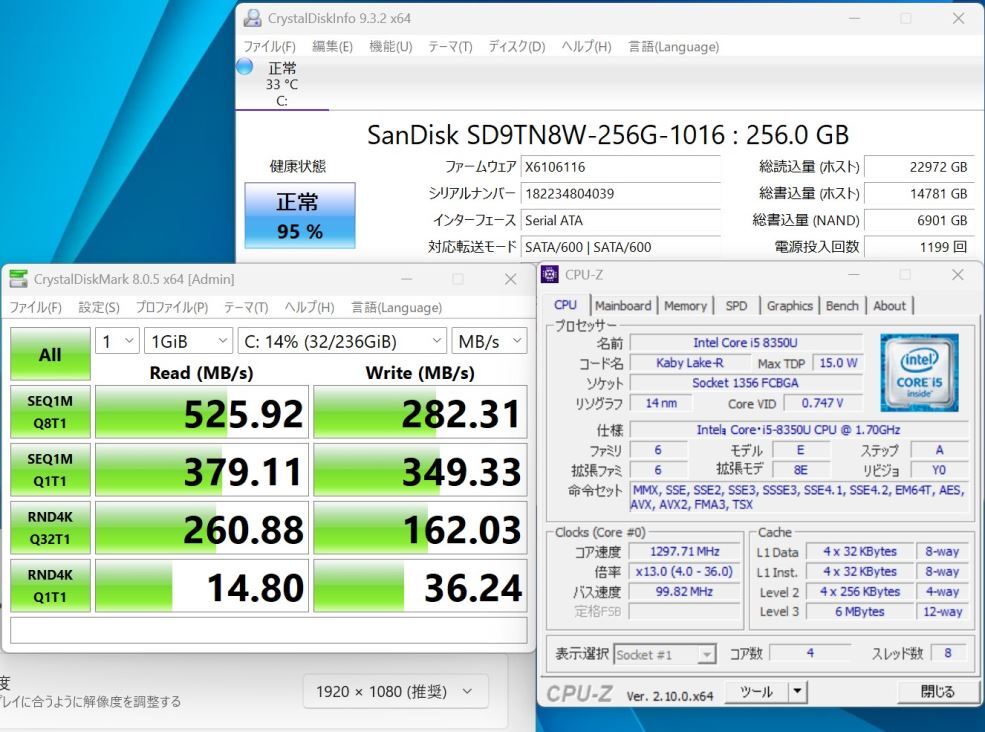
Task: Click the transfer mode field SATA/600 | SATA/600
Action: point(620,247)
